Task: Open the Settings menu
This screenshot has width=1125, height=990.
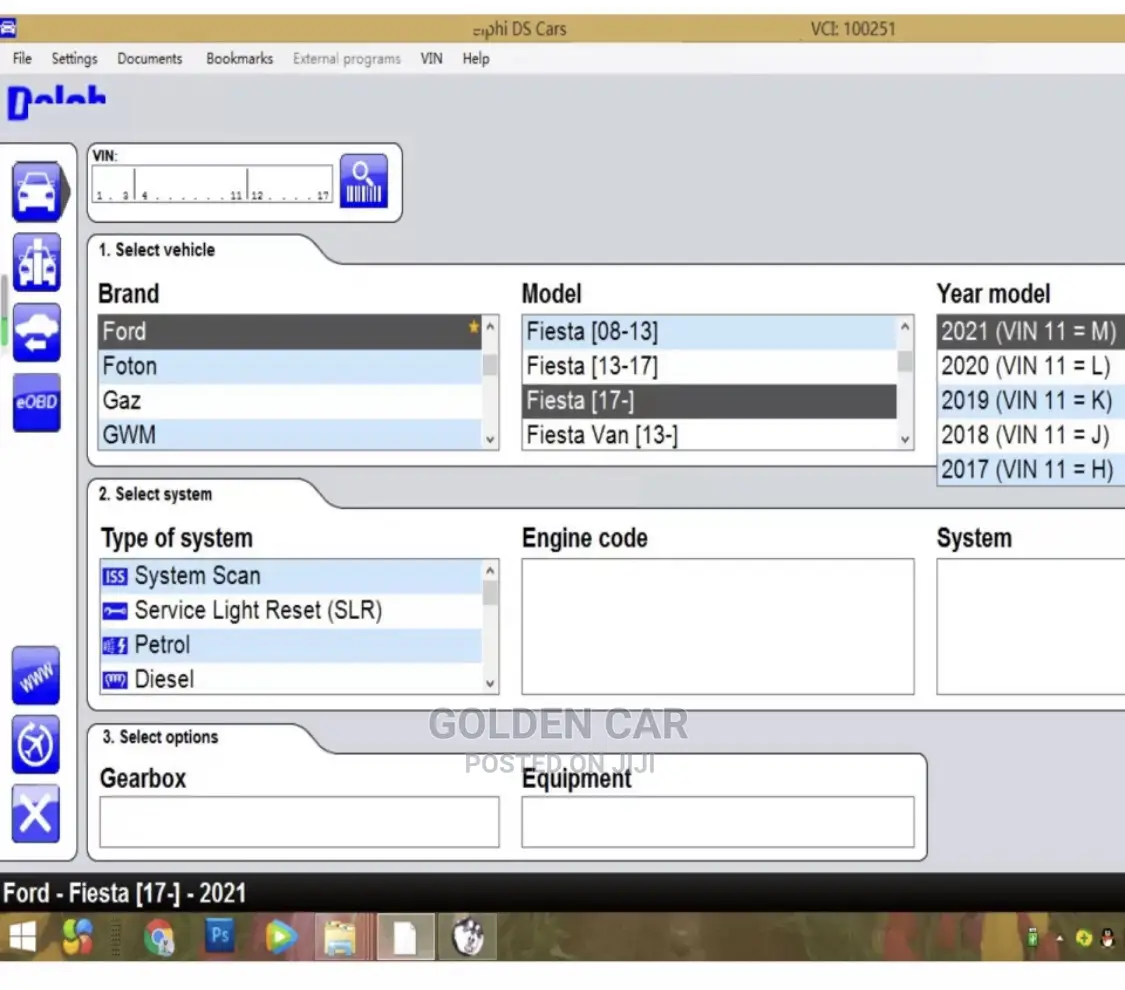Action: [x=74, y=58]
